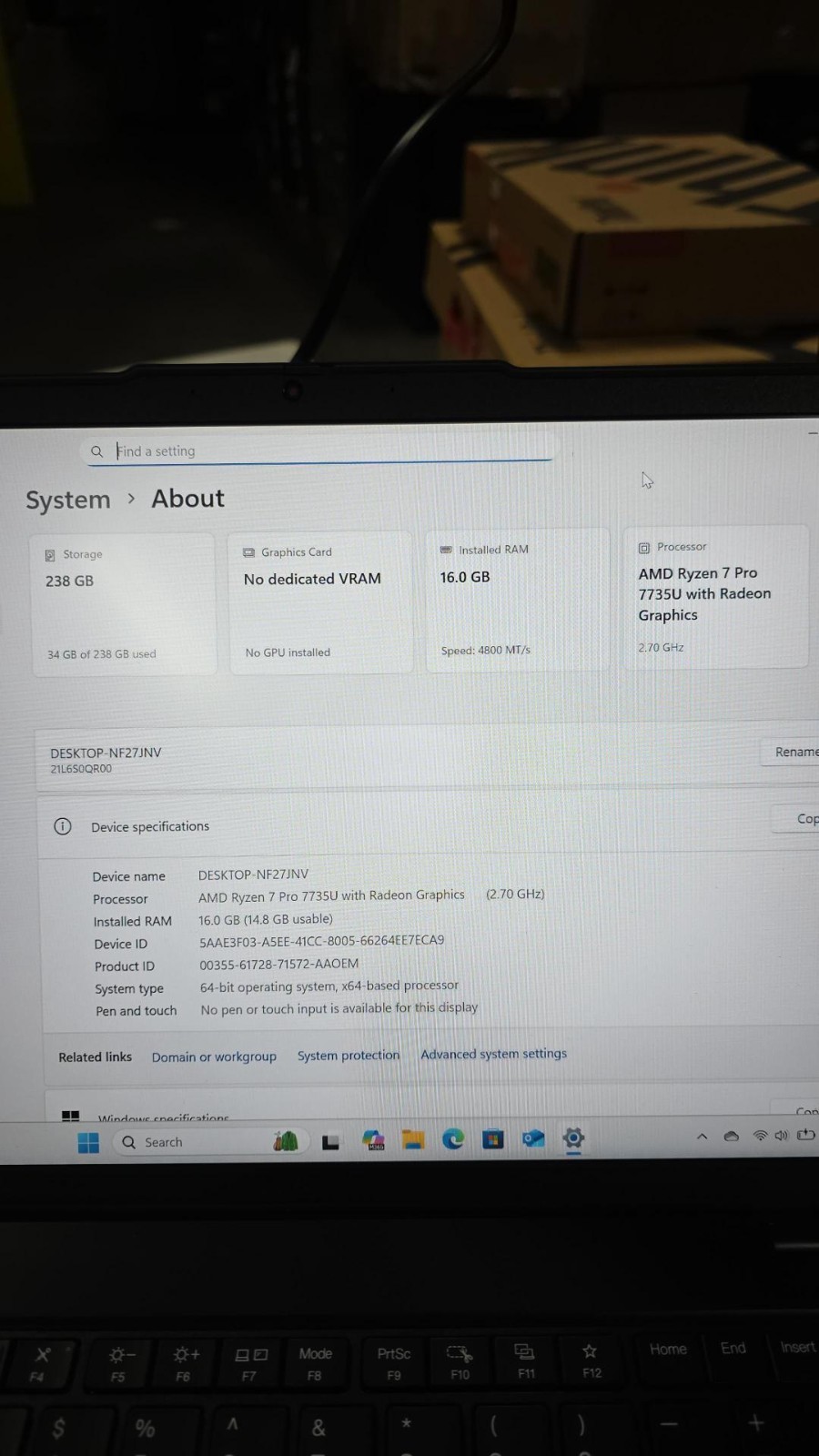Click the volume speaker tray icon
Viewport: 819px width, 1456px height.
point(781,1135)
